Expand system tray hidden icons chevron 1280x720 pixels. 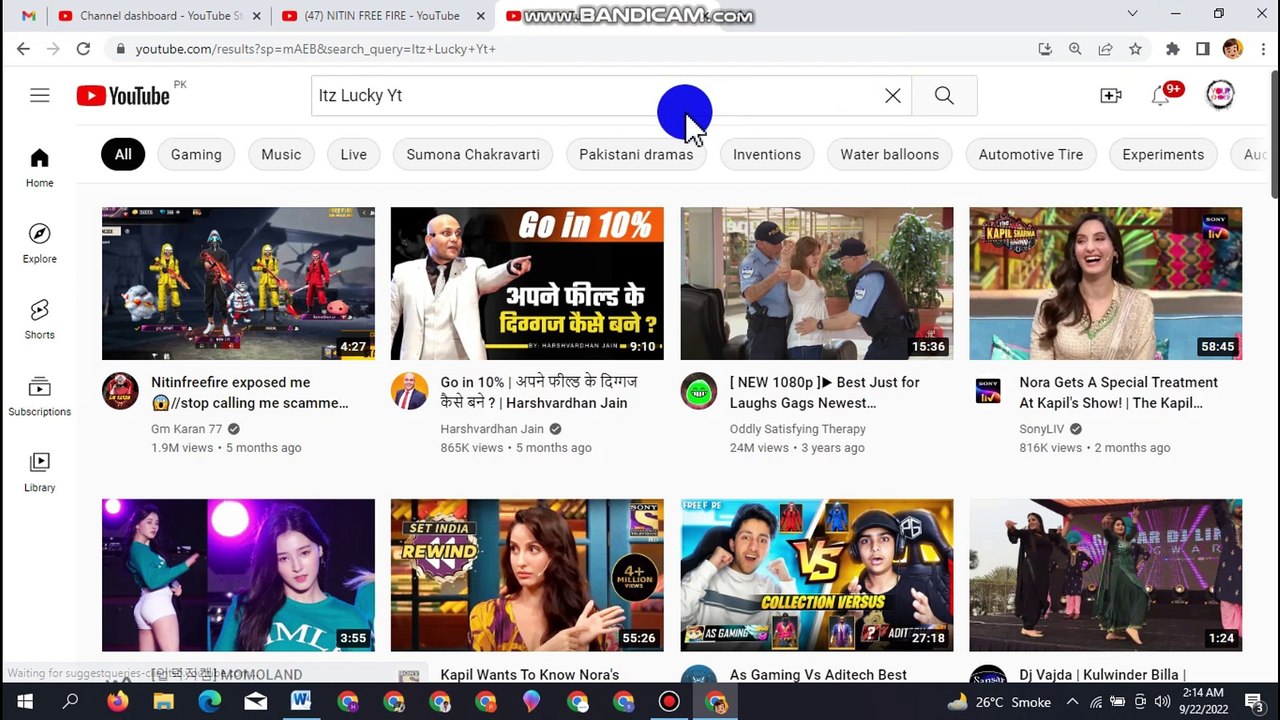coord(1072,702)
